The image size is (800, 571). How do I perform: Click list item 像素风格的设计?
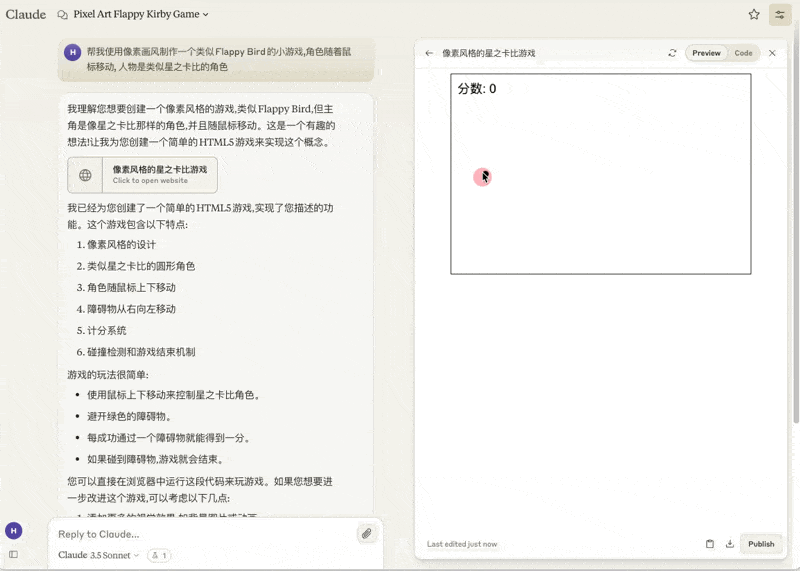point(121,244)
